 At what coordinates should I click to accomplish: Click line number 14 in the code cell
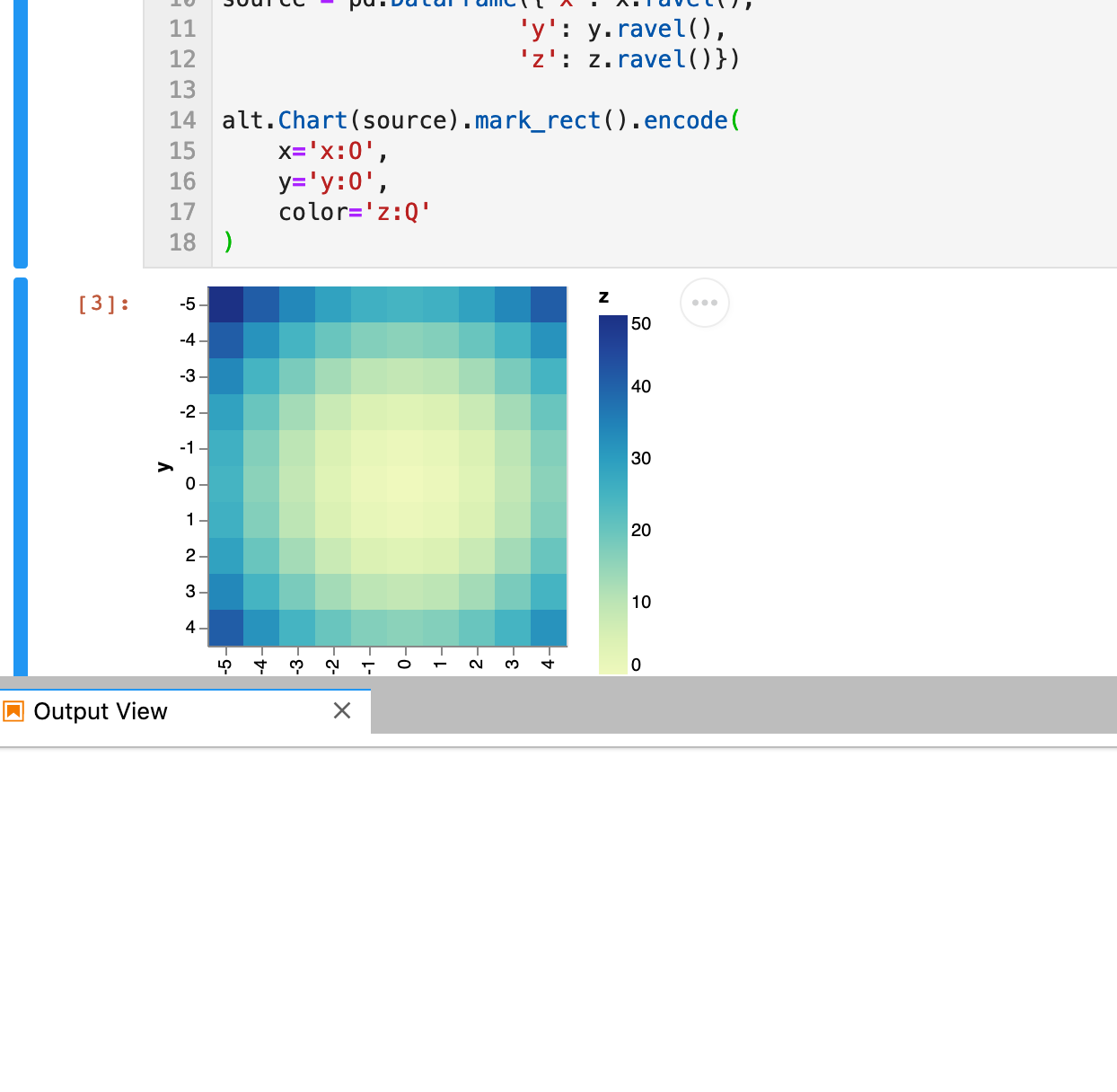tap(182, 120)
